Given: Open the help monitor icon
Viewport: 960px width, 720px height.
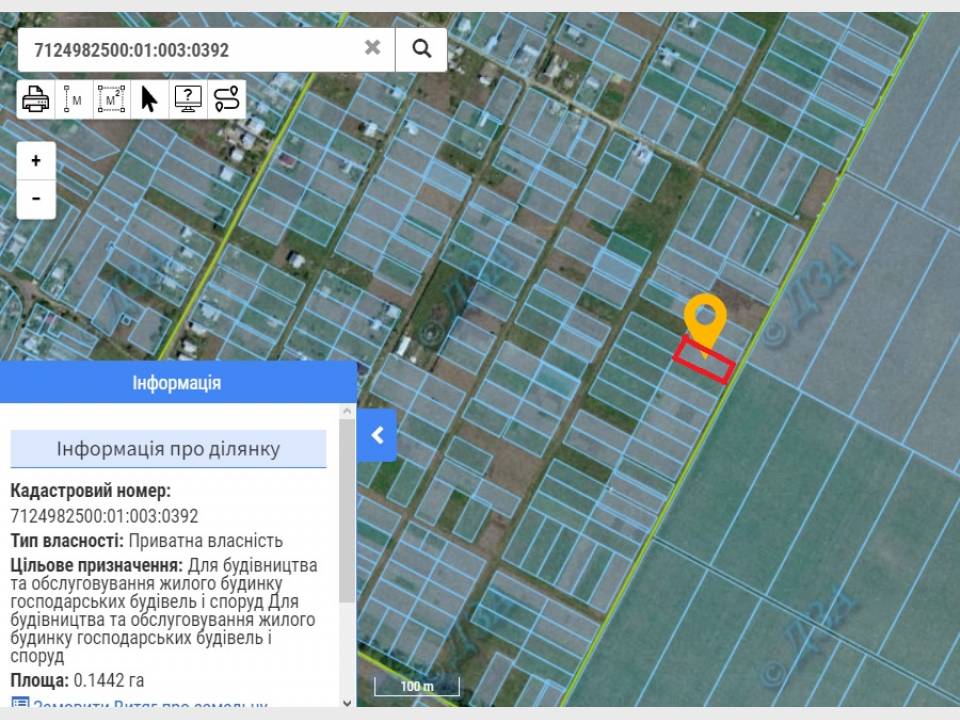Looking at the screenshot, I should tap(188, 99).
